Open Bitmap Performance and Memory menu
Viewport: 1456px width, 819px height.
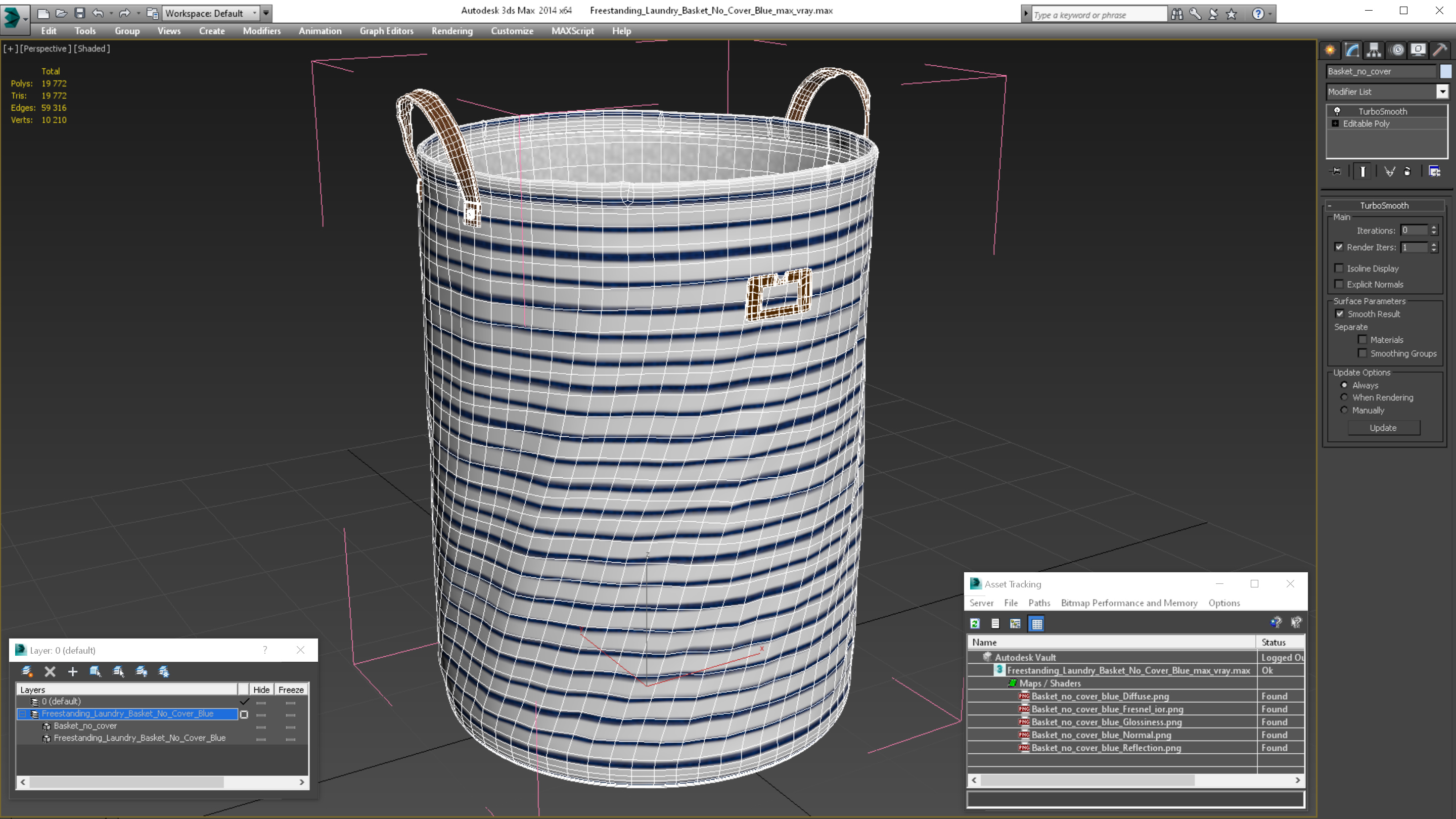tap(1129, 603)
